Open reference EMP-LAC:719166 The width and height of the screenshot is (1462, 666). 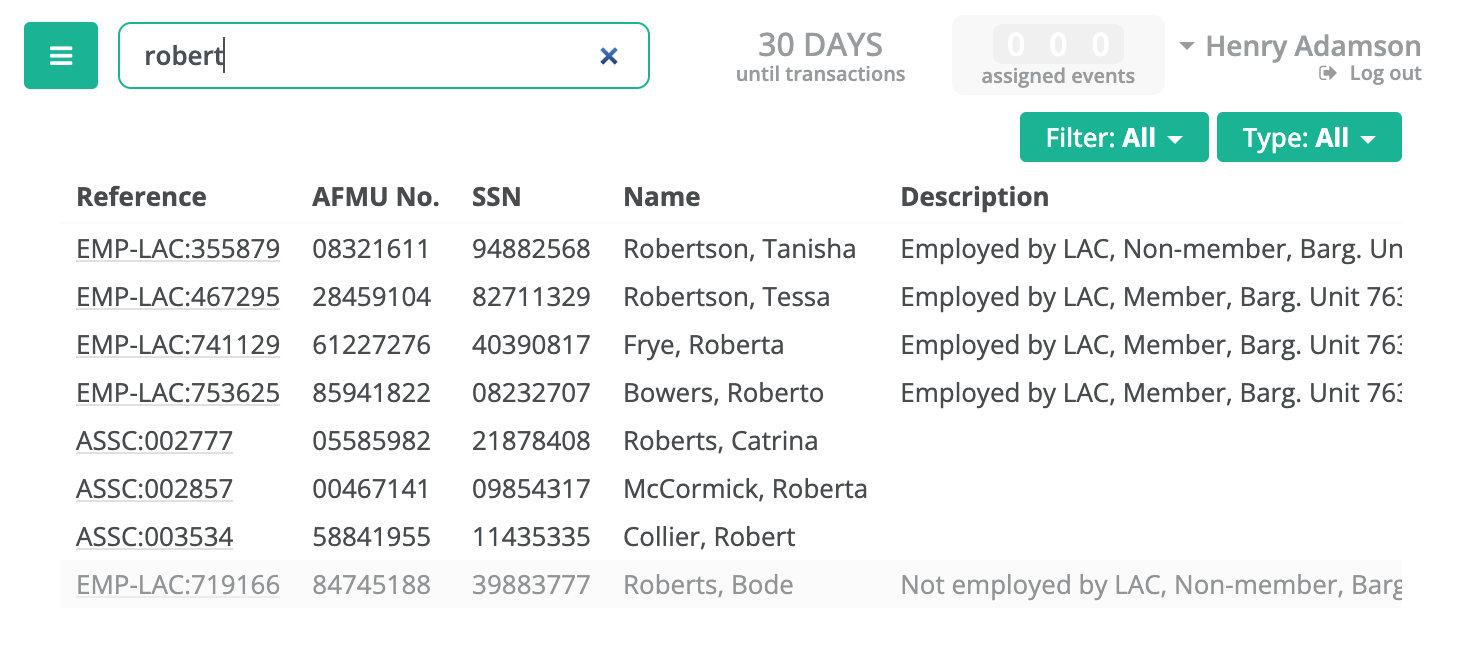(178, 585)
